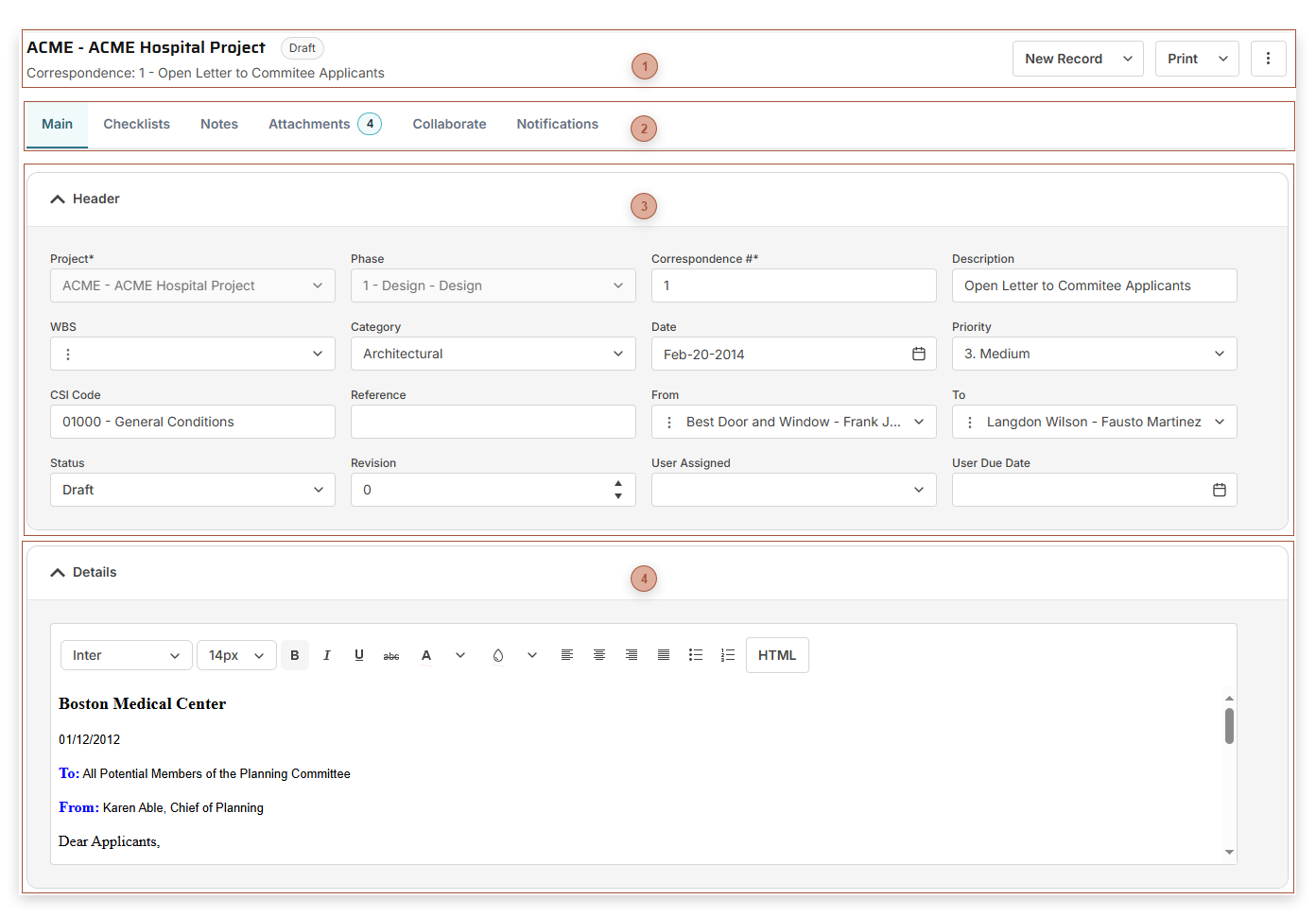Screen dimensions: 1316x917
Task: Collapse the Header section
Action: point(58,199)
